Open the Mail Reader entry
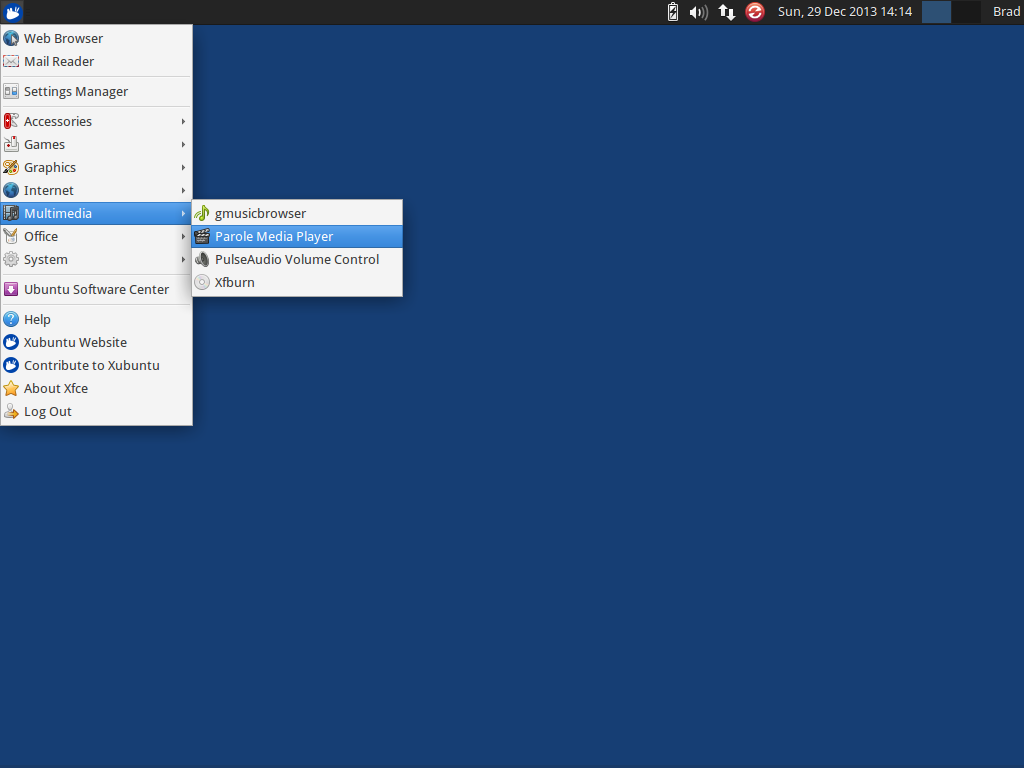Screen dimensions: 1024x768 (97, 61)
